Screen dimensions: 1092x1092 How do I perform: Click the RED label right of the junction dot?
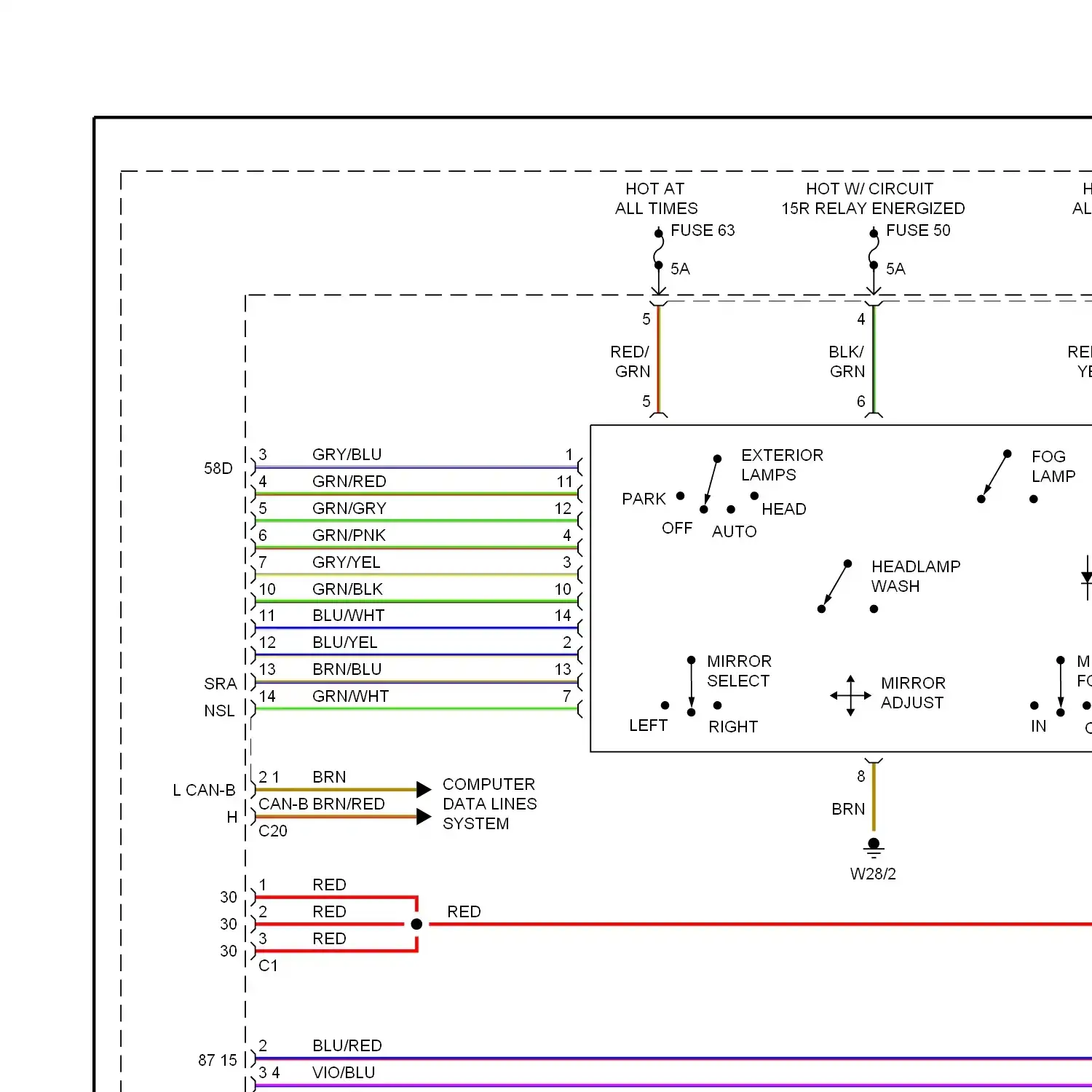pos(464,912)
